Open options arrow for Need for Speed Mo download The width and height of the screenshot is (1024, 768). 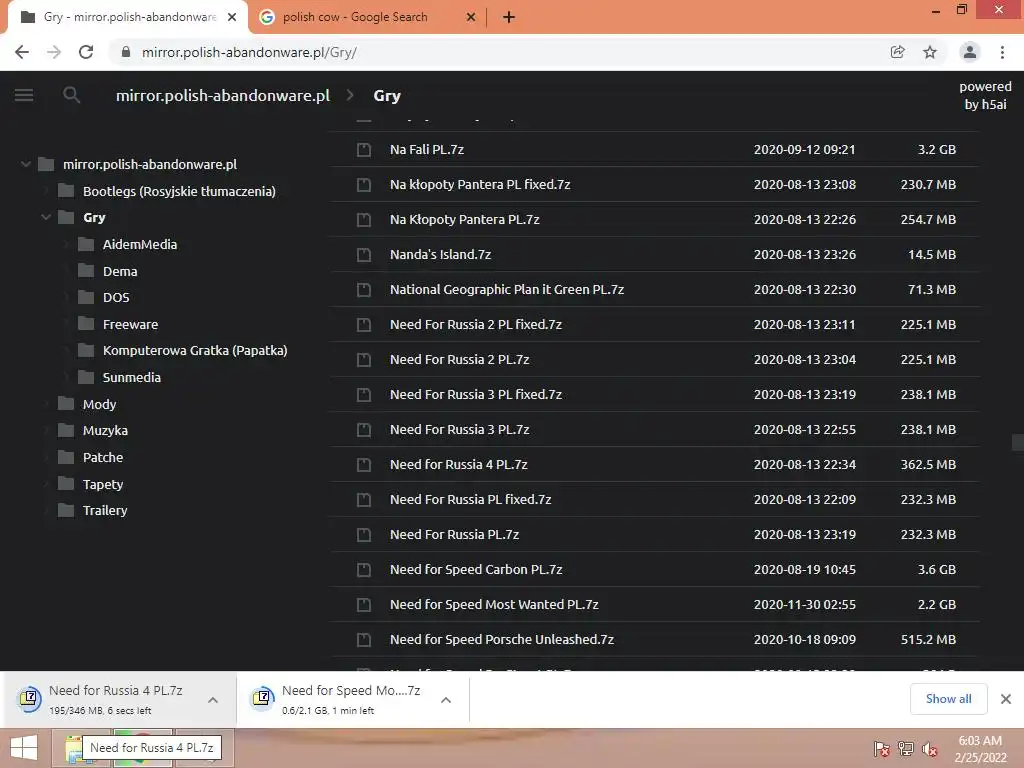[x=446, y=699]
